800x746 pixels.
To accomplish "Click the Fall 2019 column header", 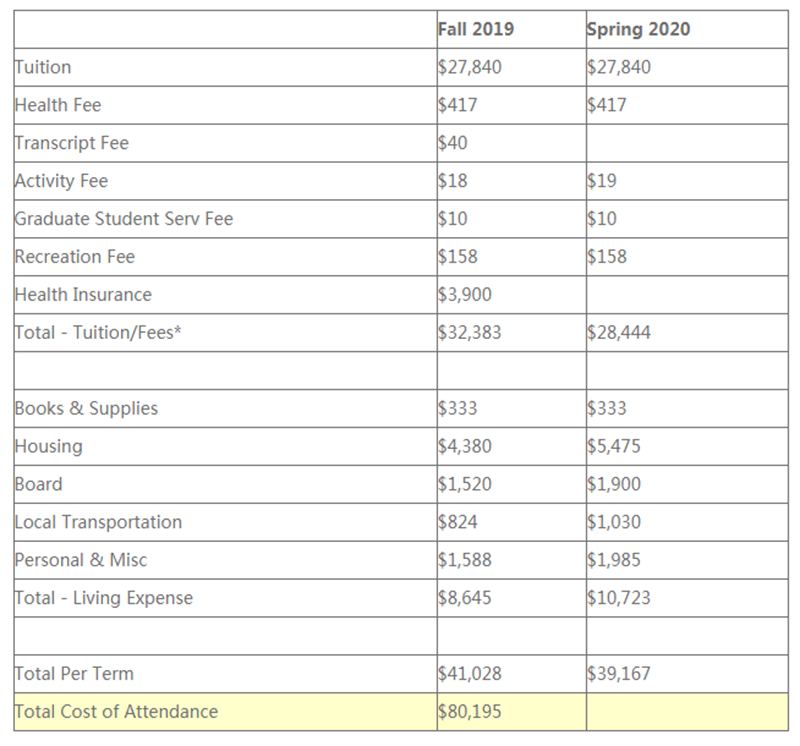I will 476,29.
